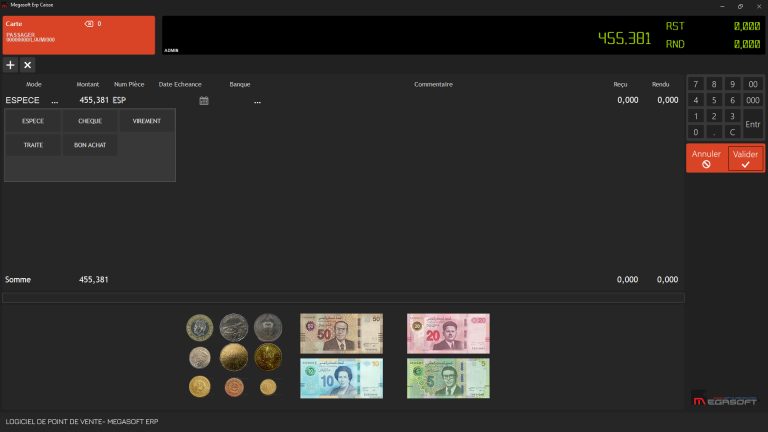Screen dimensions: 768x432
Task: Choose the bimetallic gold-ringed coin
Action: [x=200, y=327]
